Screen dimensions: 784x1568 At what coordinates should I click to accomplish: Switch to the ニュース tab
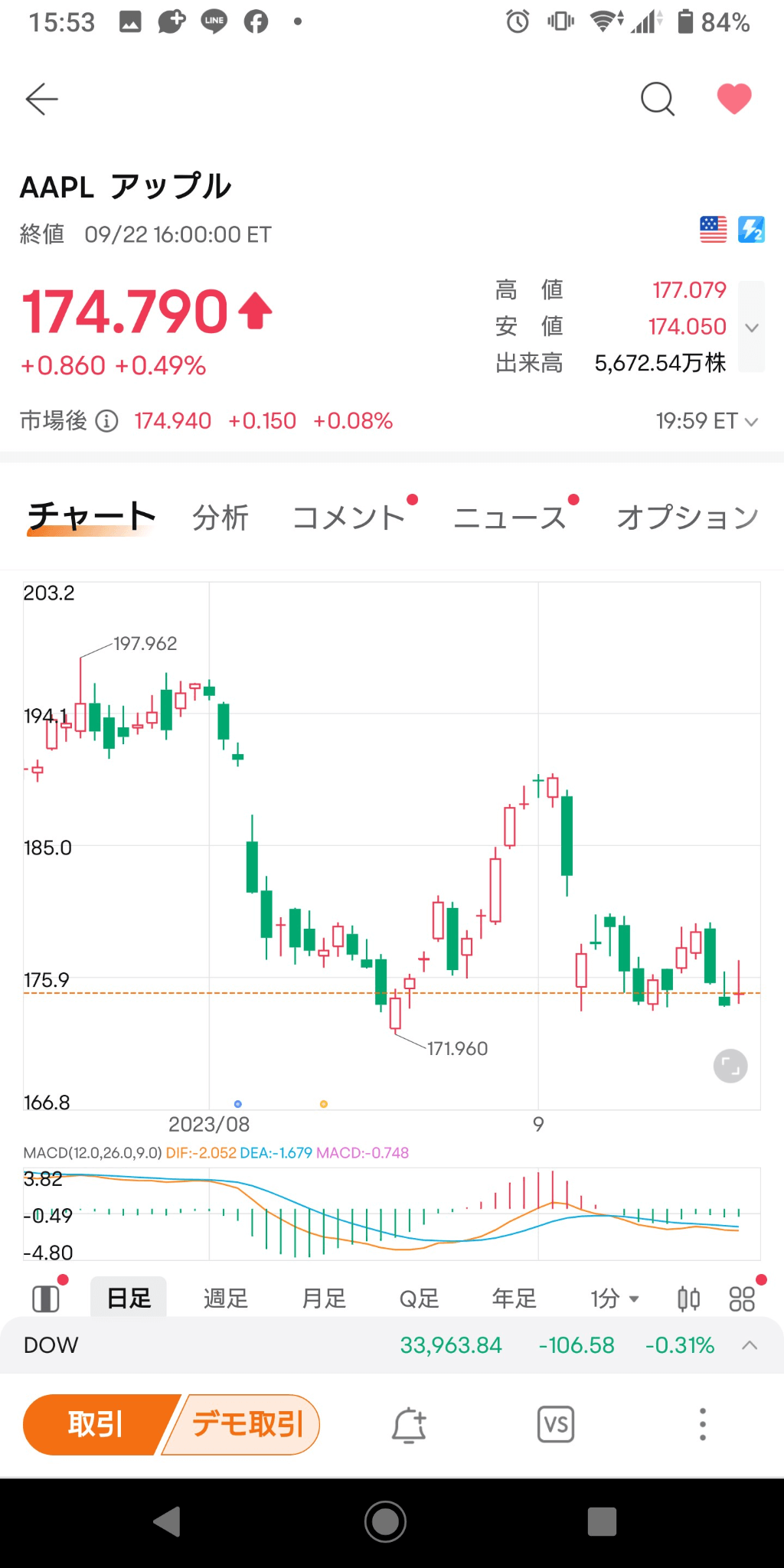pos(510,518)
